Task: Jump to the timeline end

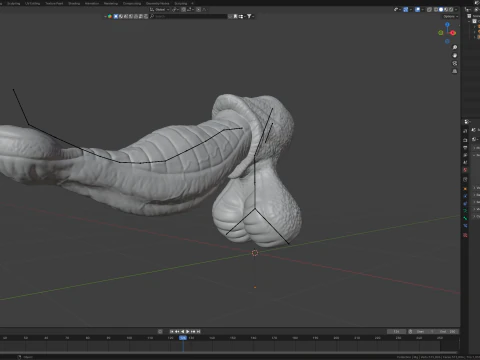Action: click(x=198, y=331)
